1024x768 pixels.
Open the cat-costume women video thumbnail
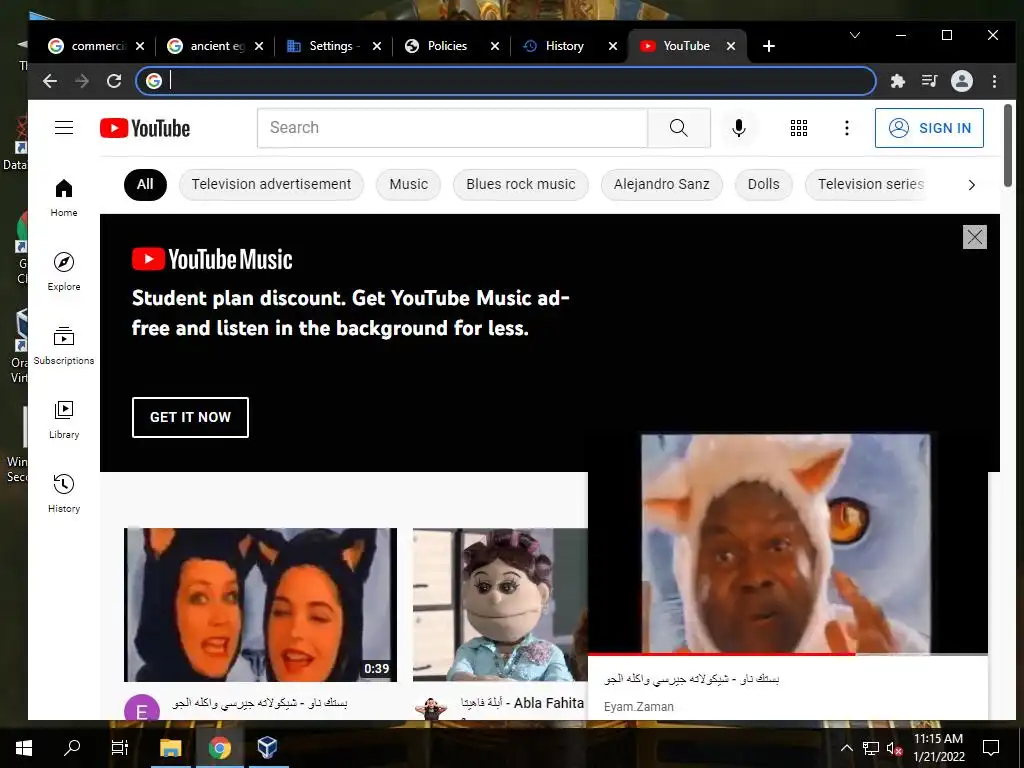pyautogui.click(x=260, y=605)
